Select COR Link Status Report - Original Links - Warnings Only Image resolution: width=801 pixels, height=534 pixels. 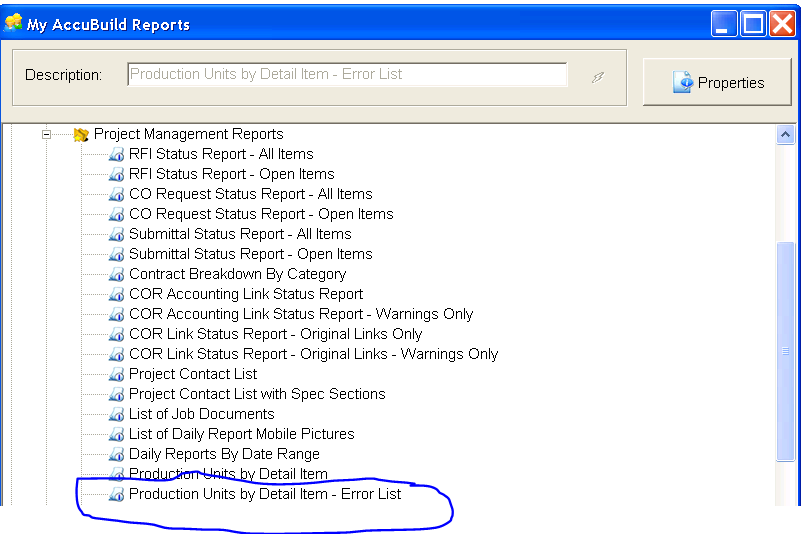point(314,354)
